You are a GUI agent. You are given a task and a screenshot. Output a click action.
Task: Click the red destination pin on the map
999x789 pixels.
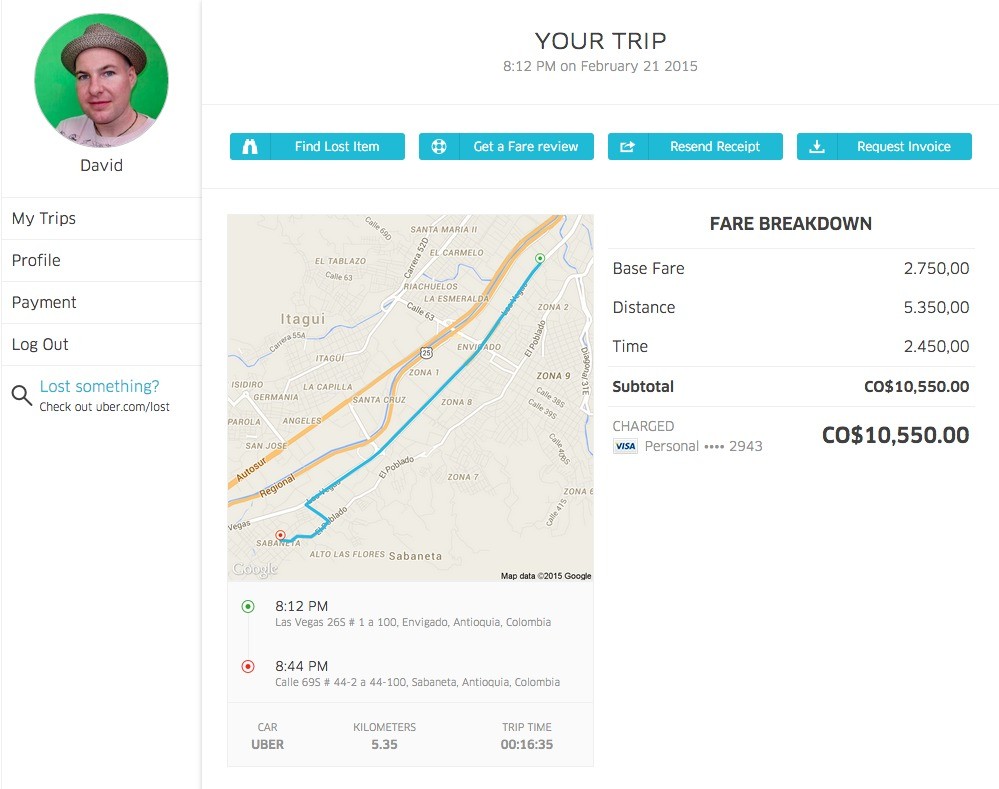coord(281,533)
